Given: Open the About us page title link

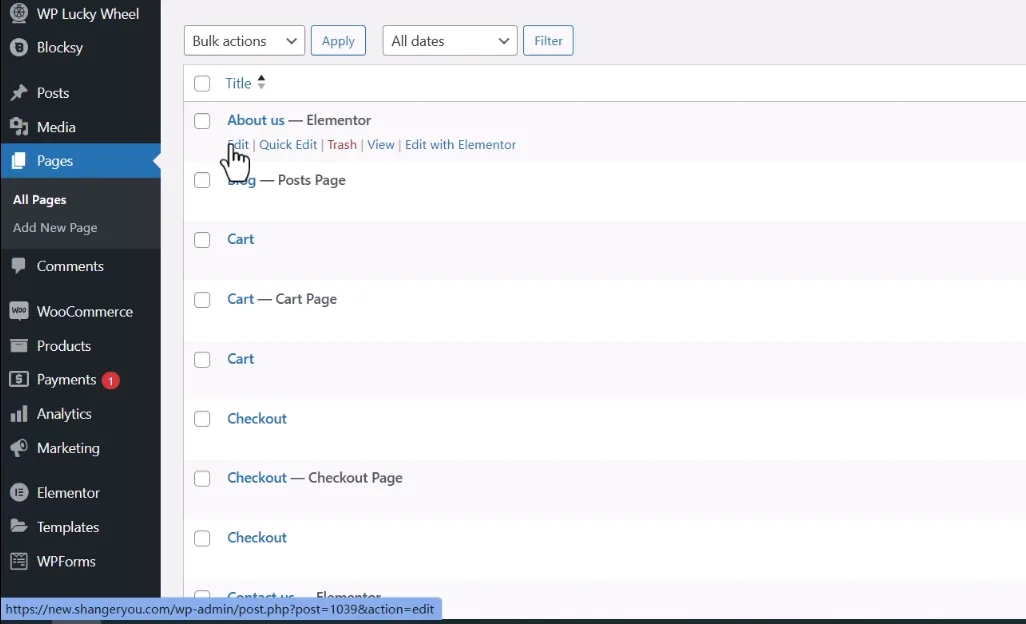Looking at the screenshot, I should click(x=256, y=120).
